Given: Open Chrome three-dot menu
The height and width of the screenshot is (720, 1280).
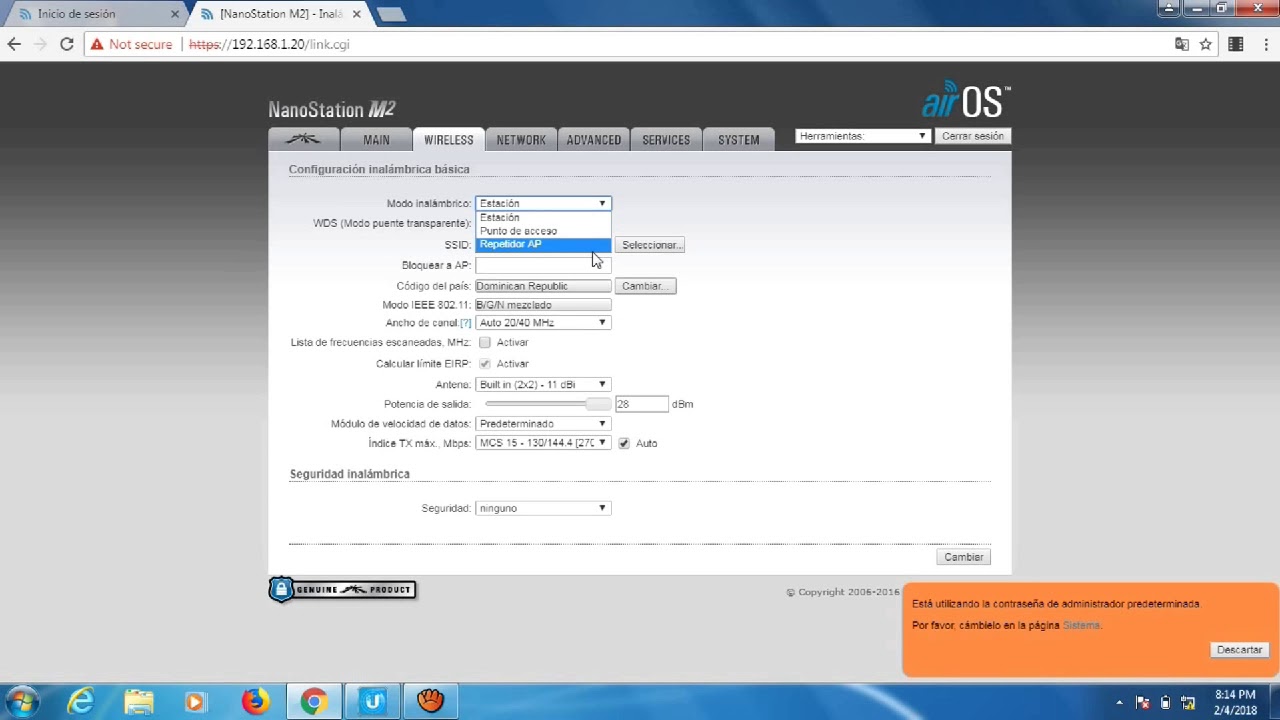Looking at the screenshot, I should (x=1264, y=44).
